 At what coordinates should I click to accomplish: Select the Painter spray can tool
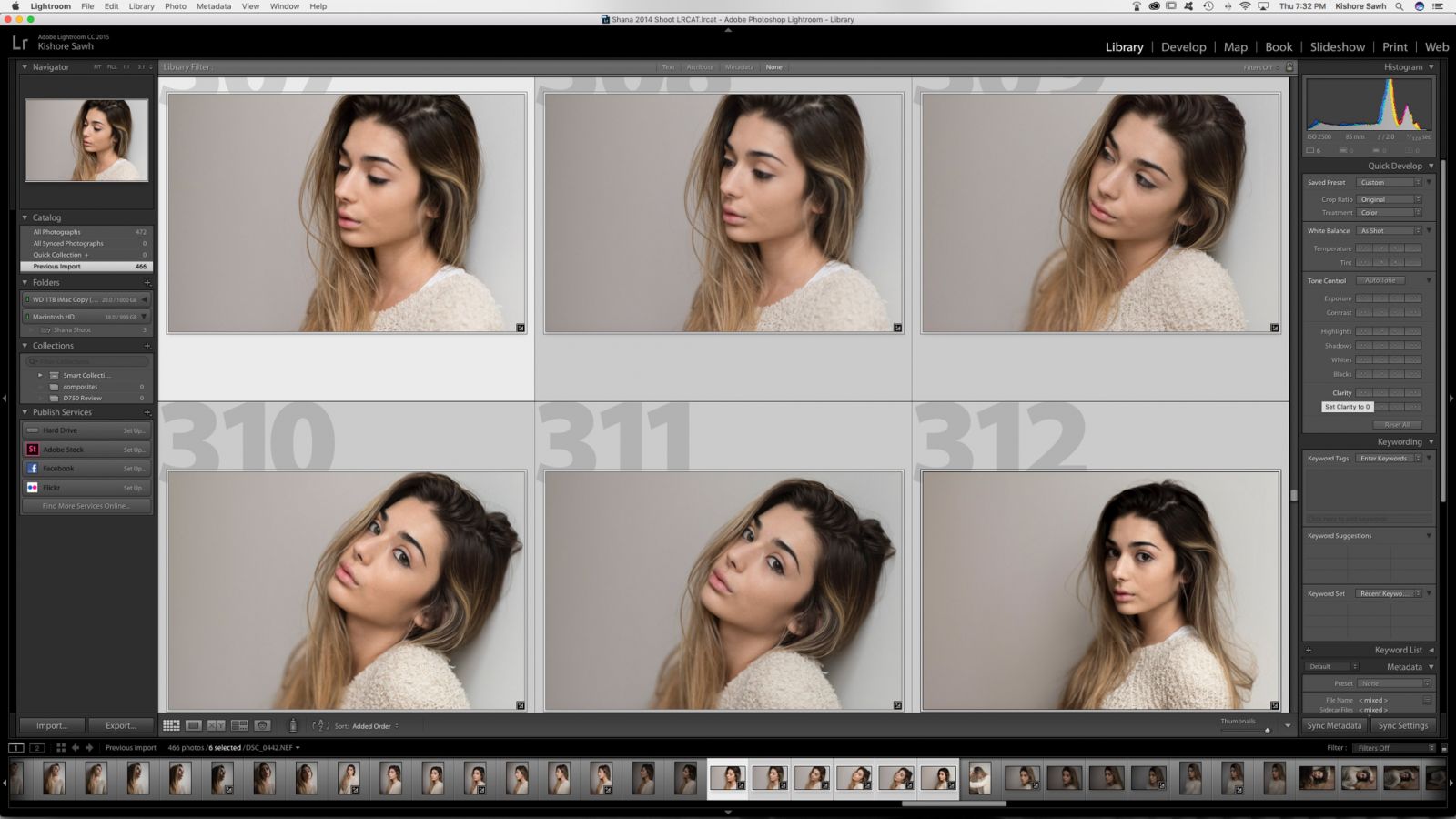tap(293, 725)
